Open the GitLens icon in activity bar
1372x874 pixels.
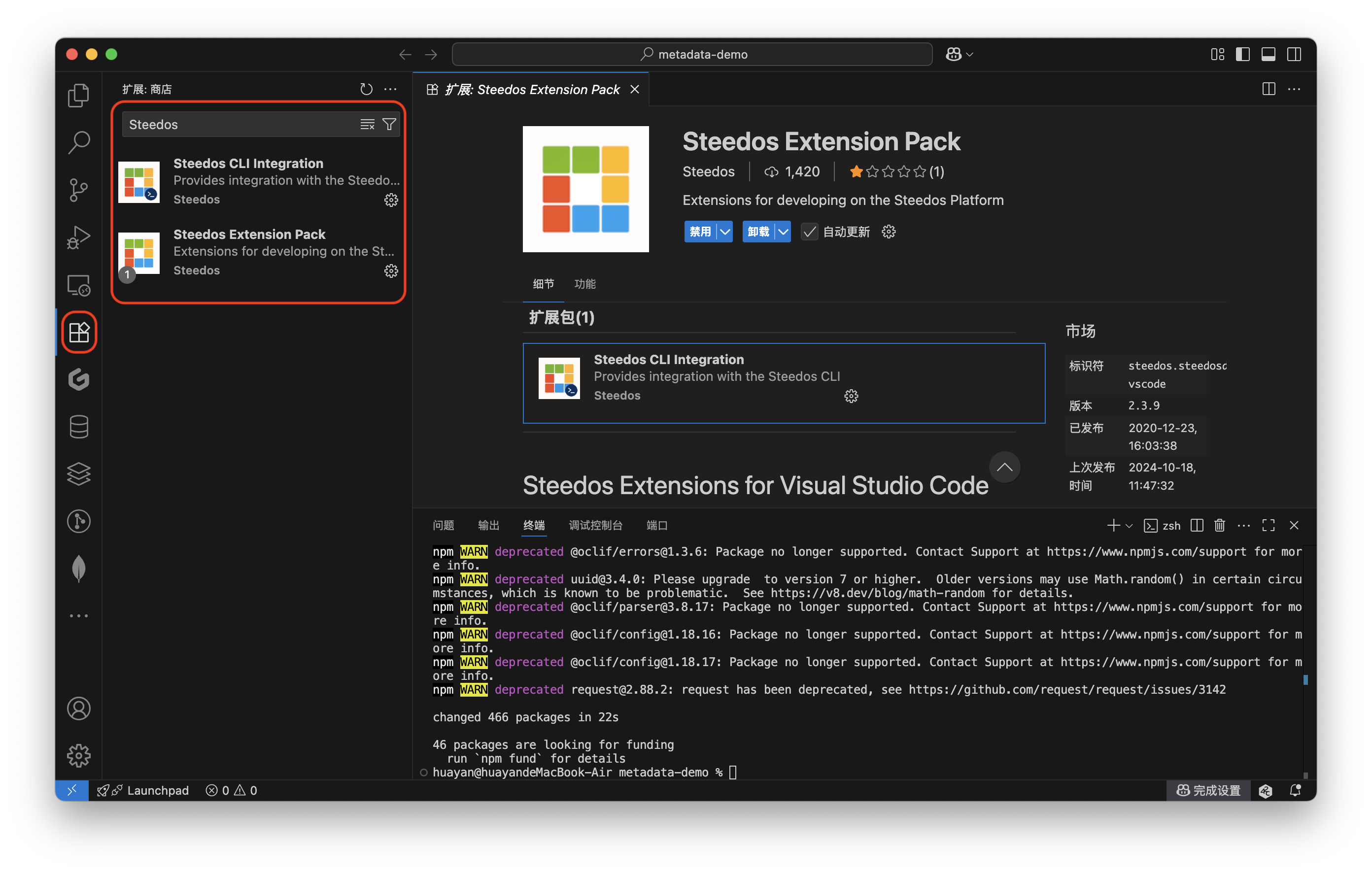79,379
